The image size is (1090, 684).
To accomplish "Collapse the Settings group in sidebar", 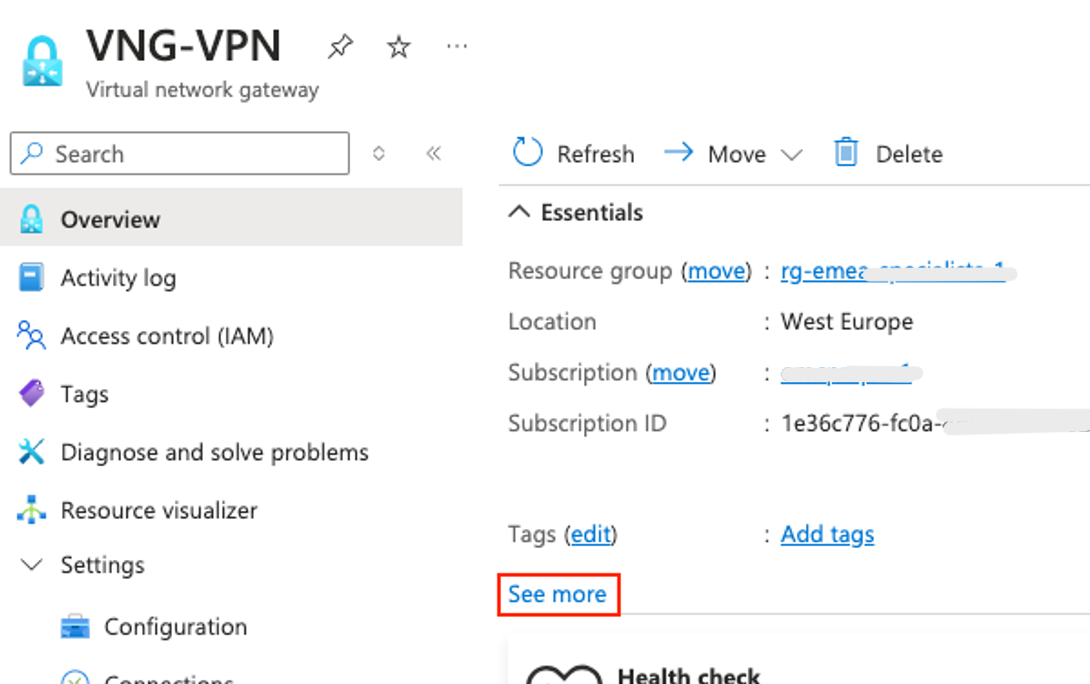I will [33, 565].
